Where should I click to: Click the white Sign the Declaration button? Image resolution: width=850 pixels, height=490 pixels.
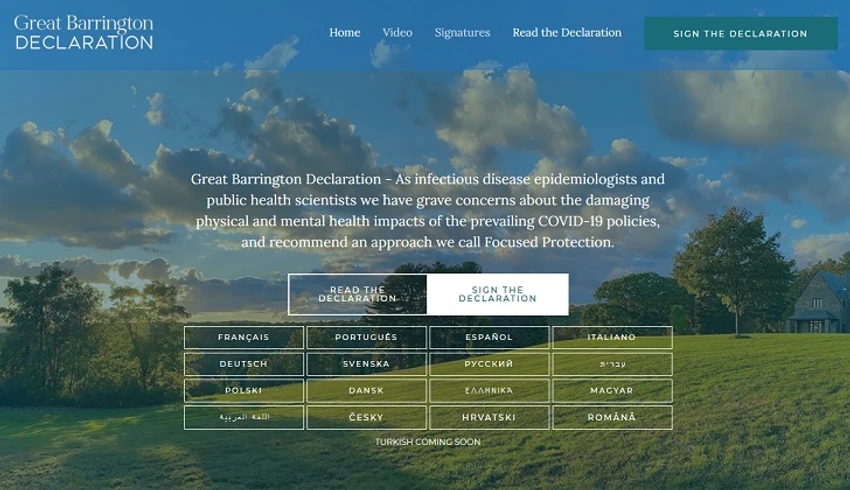coord(498,294)
